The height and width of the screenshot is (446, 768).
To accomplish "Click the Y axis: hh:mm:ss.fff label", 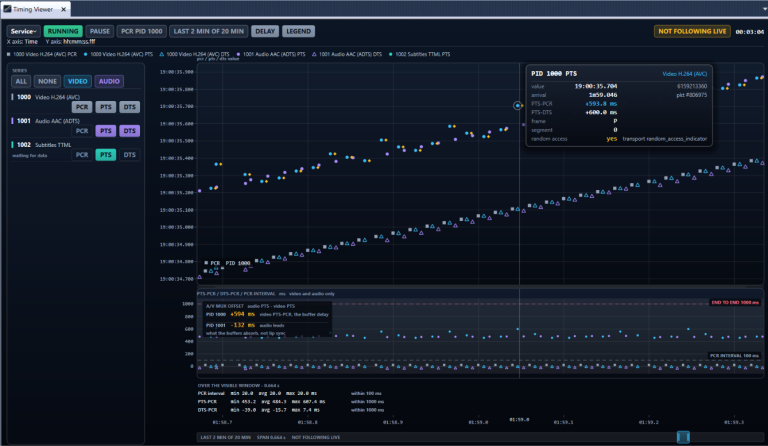I will pos(70,42).
